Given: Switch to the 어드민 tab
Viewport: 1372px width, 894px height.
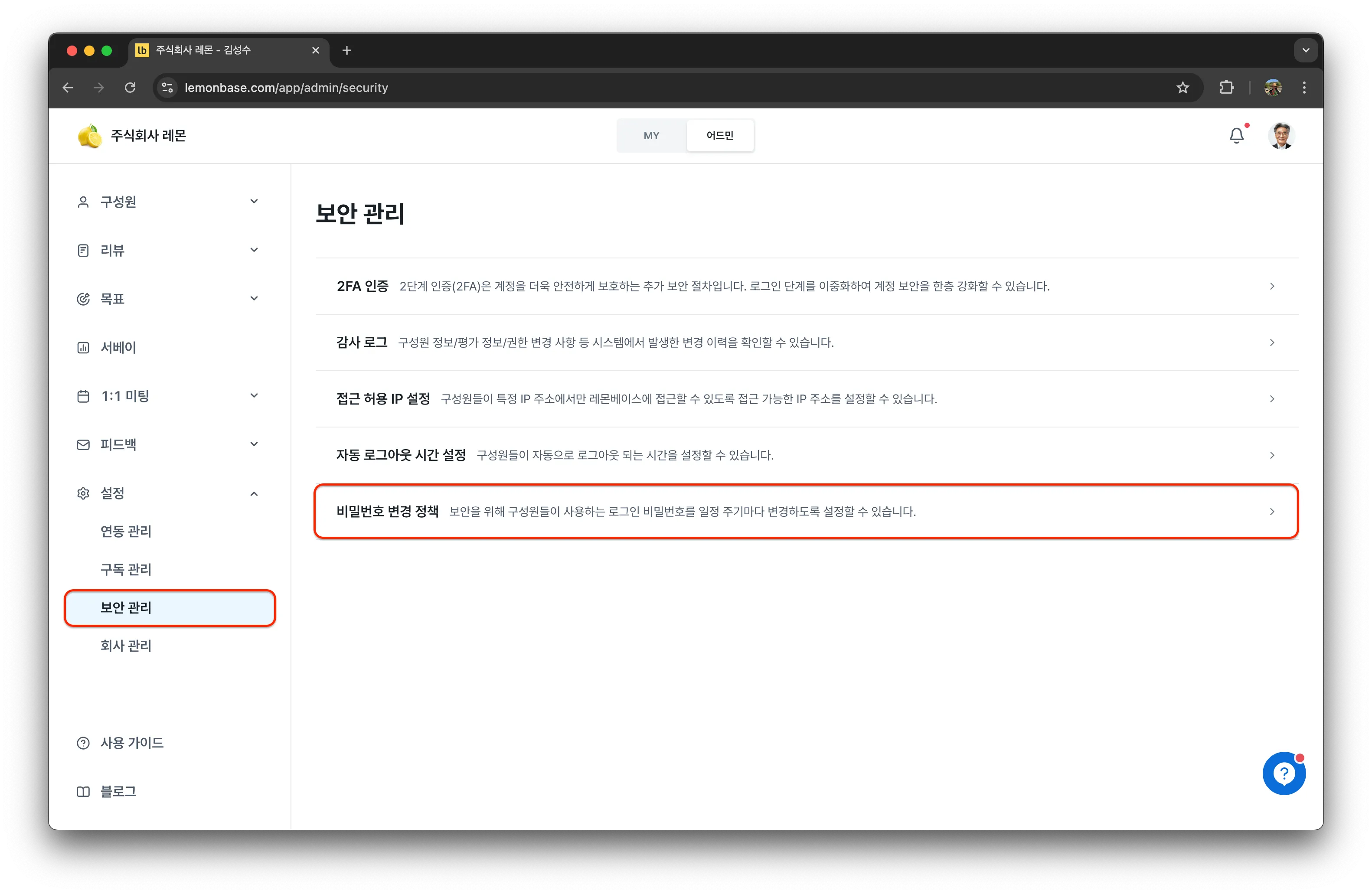Looking at the screenshot, I should coord(719,135).
